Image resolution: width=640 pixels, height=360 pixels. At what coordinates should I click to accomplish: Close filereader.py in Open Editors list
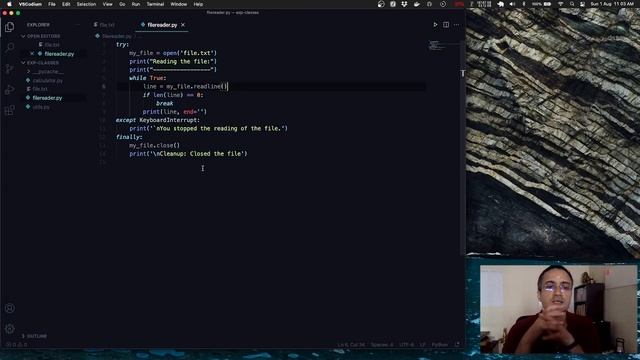coord(32,54)
